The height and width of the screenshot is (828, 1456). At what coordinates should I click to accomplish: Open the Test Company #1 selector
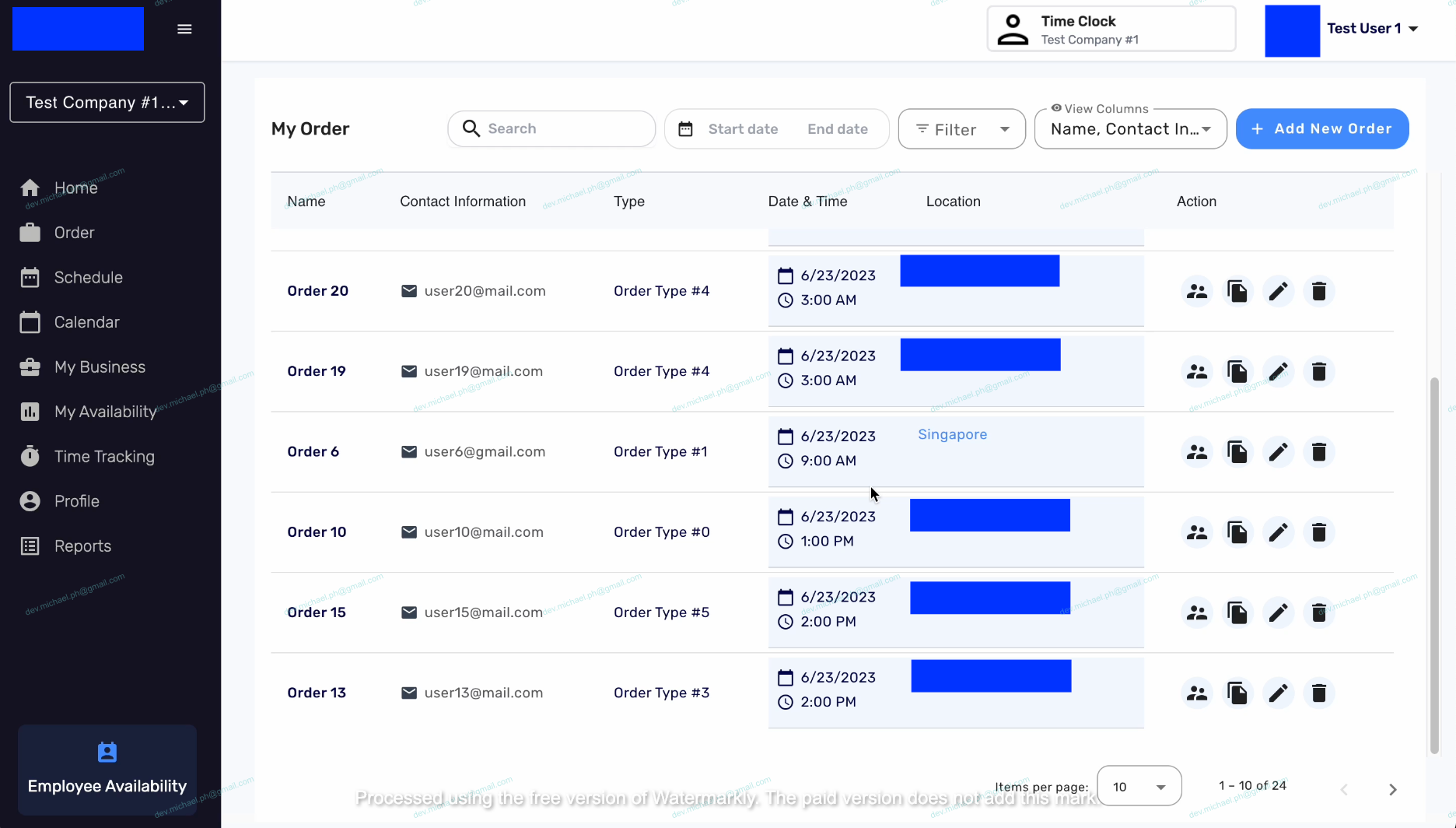[107, 103]
